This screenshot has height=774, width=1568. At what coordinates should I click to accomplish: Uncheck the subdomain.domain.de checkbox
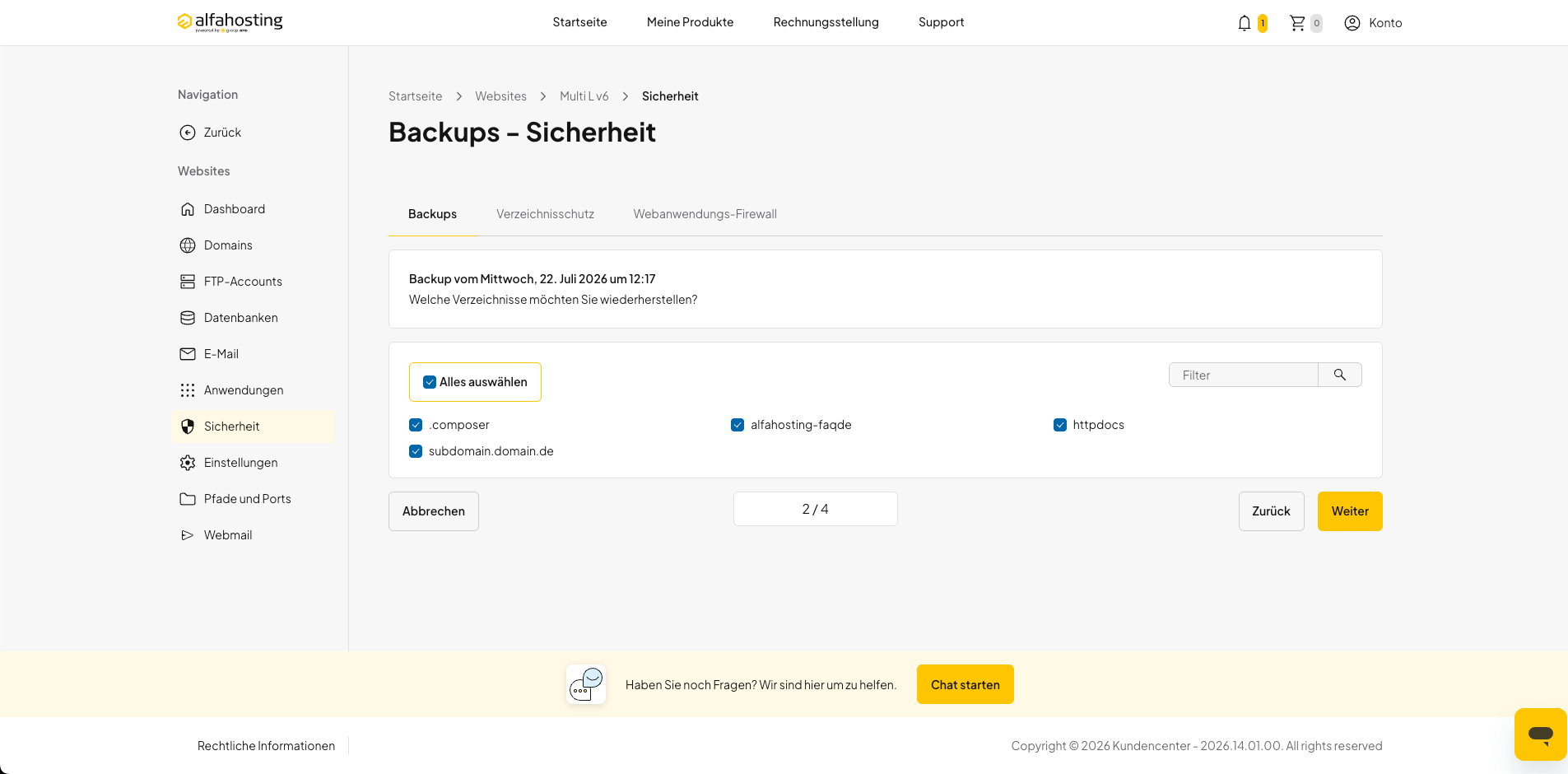pyautogui.click(x=416, y=451)
